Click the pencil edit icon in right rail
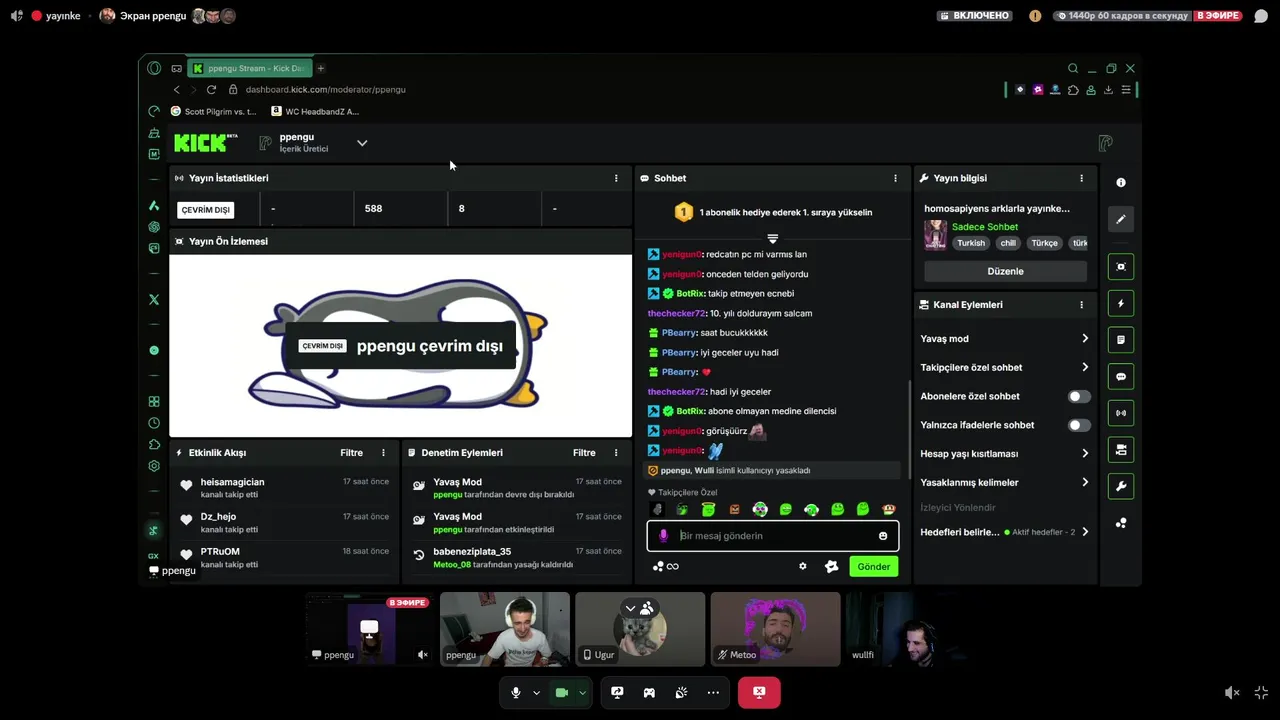Image resolution: width=1280 pixels, height=720 pixels. pyautogui.click(x=1121, y=219)
